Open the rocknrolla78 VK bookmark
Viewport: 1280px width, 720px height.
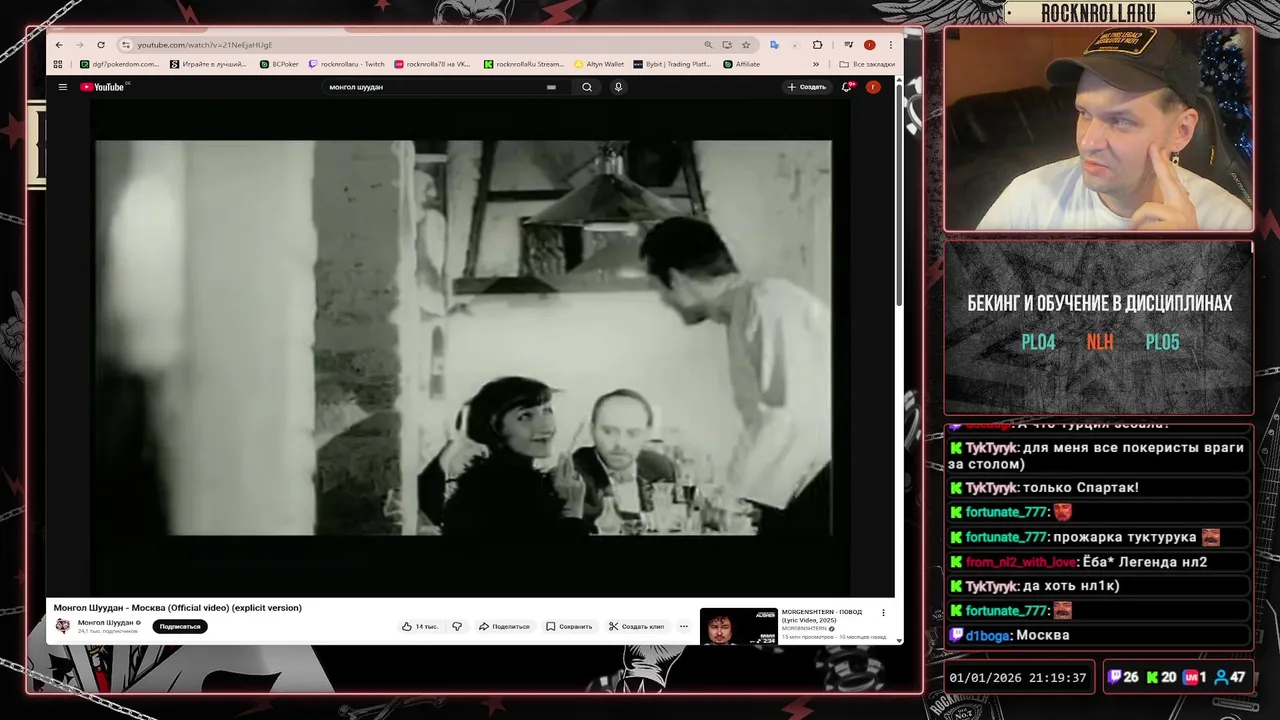pyautogui.click(x=432, y=64)
